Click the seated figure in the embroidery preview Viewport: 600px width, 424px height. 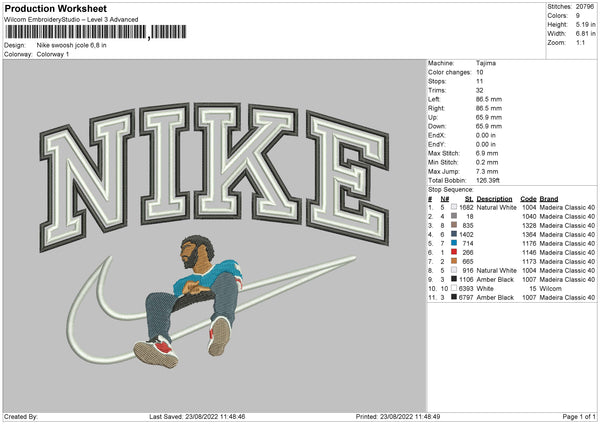[x=188, y=302]
